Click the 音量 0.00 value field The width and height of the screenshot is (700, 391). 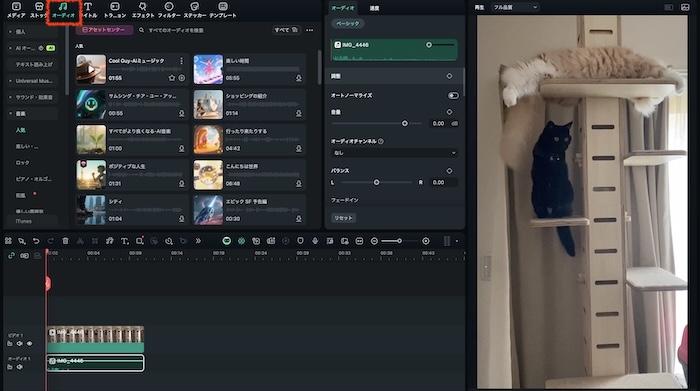(x=438, y=123)
